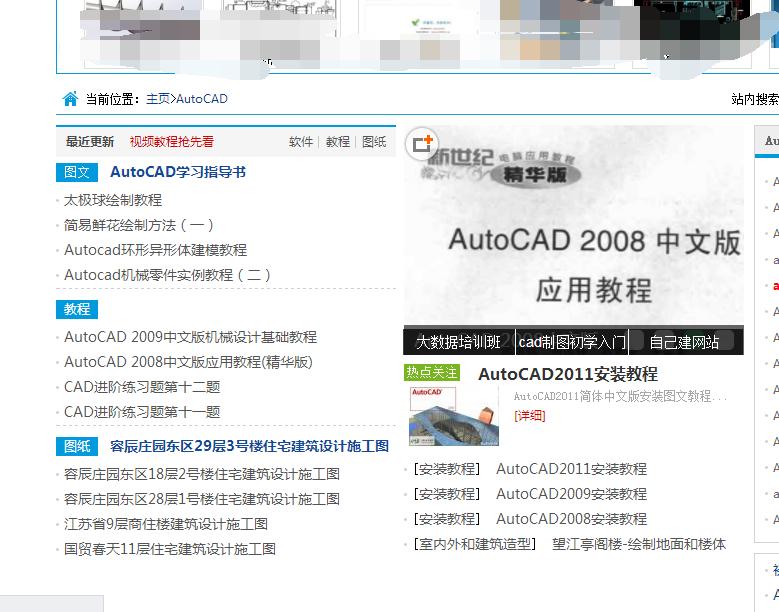Click the 图纸 blue category label
This screenshot has height=612, width=779.
[x=77, y=447]
